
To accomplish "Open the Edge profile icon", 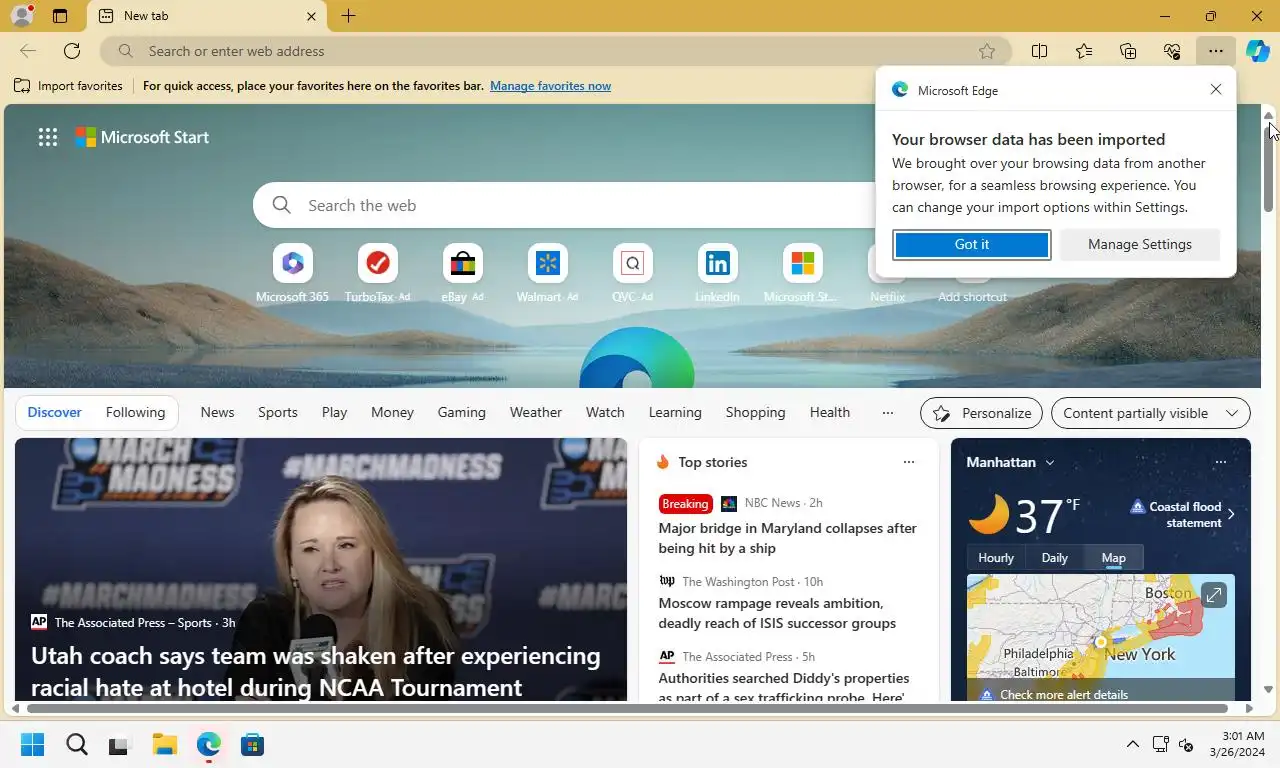I will click(x=21, y=16).
